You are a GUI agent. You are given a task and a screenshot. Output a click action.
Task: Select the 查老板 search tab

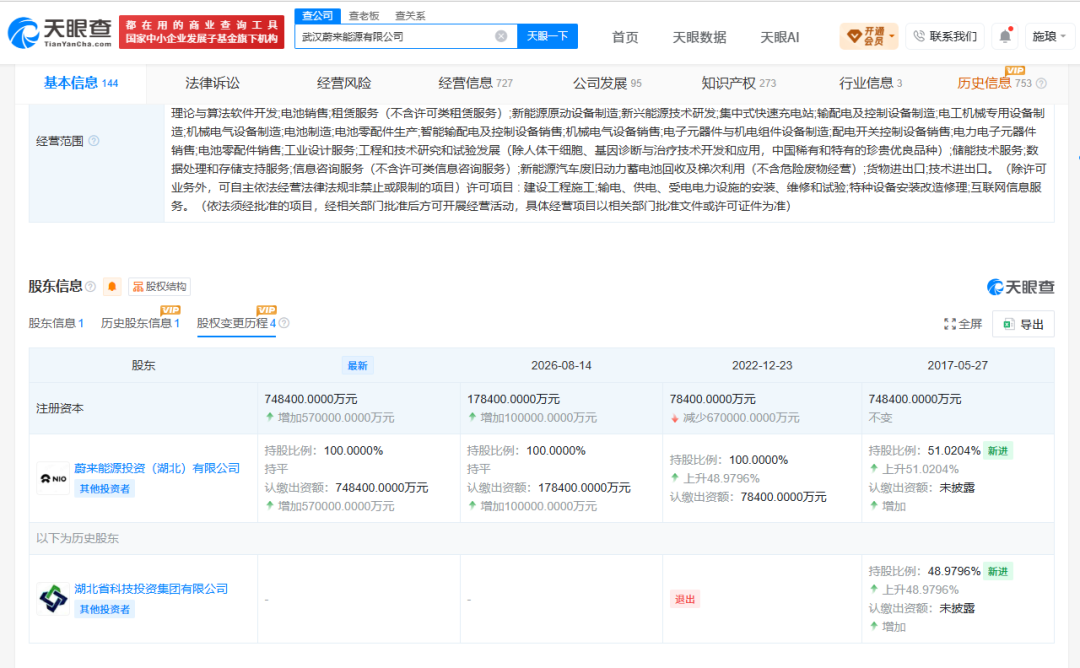[364, 15]
